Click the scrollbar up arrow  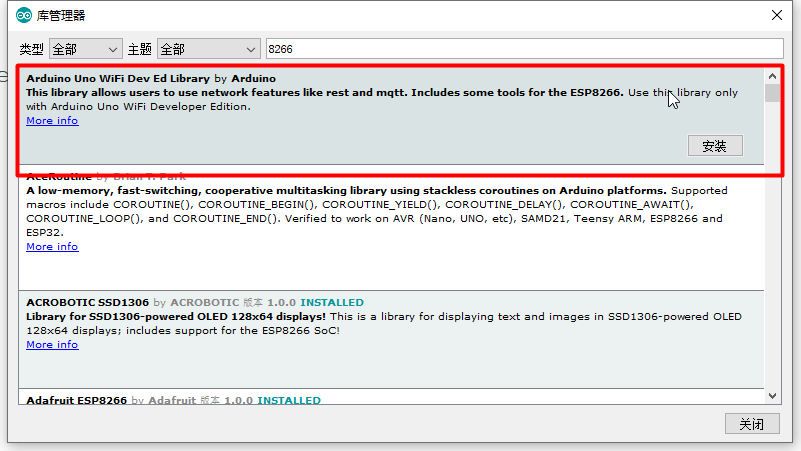772,77
